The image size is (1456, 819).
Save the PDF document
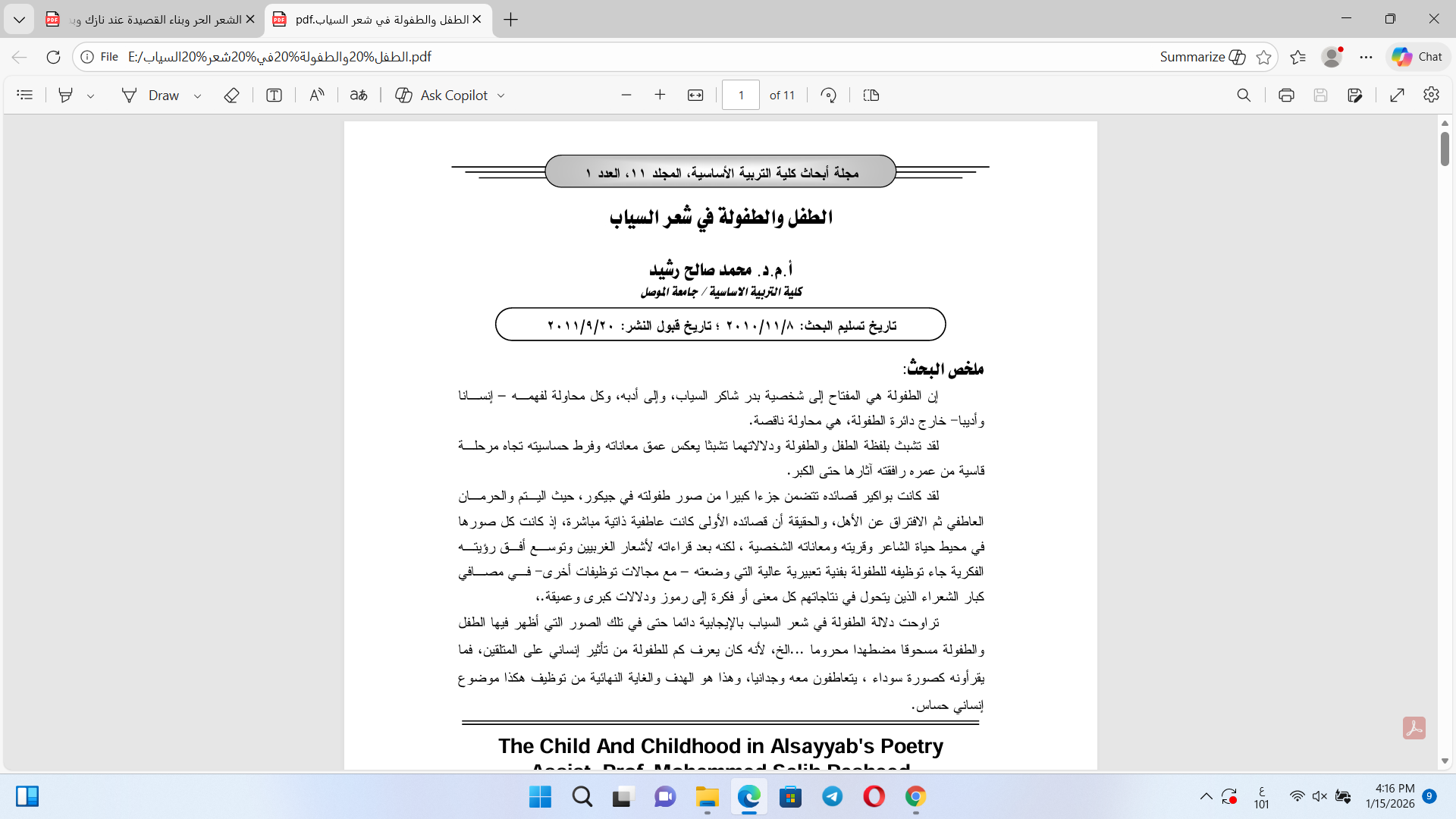click(x=1321, y=95)
